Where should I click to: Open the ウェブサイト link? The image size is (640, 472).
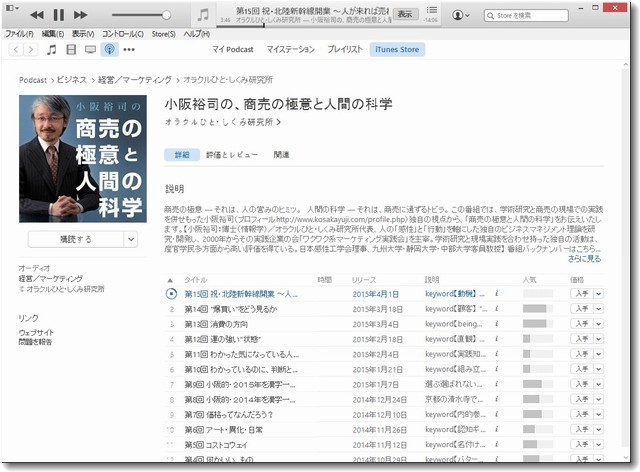pyautogui.click(x=36, y=332)
